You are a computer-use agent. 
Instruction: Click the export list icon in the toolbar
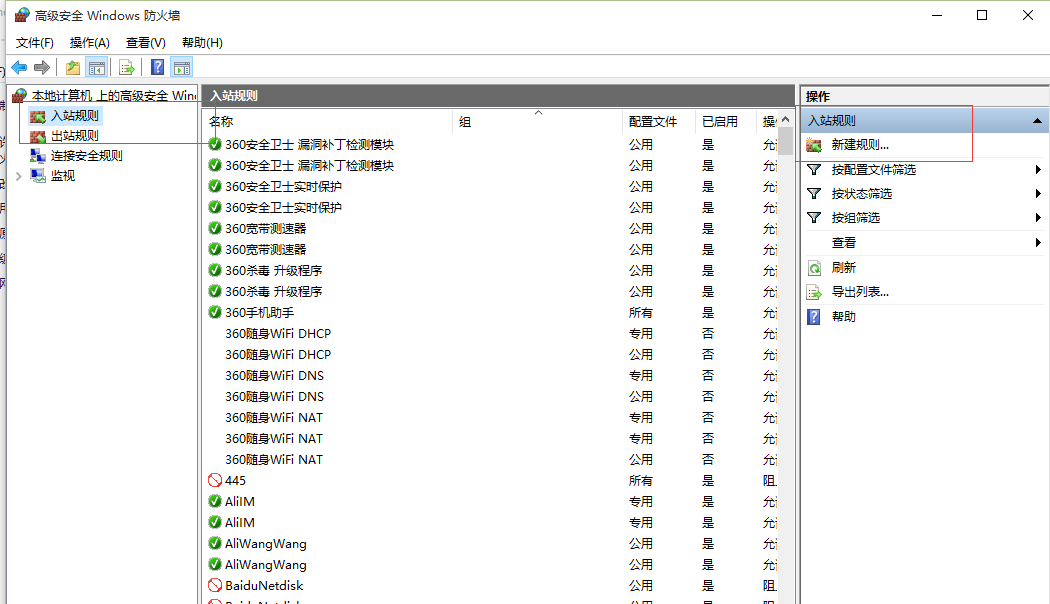click(x=127, y=68)
